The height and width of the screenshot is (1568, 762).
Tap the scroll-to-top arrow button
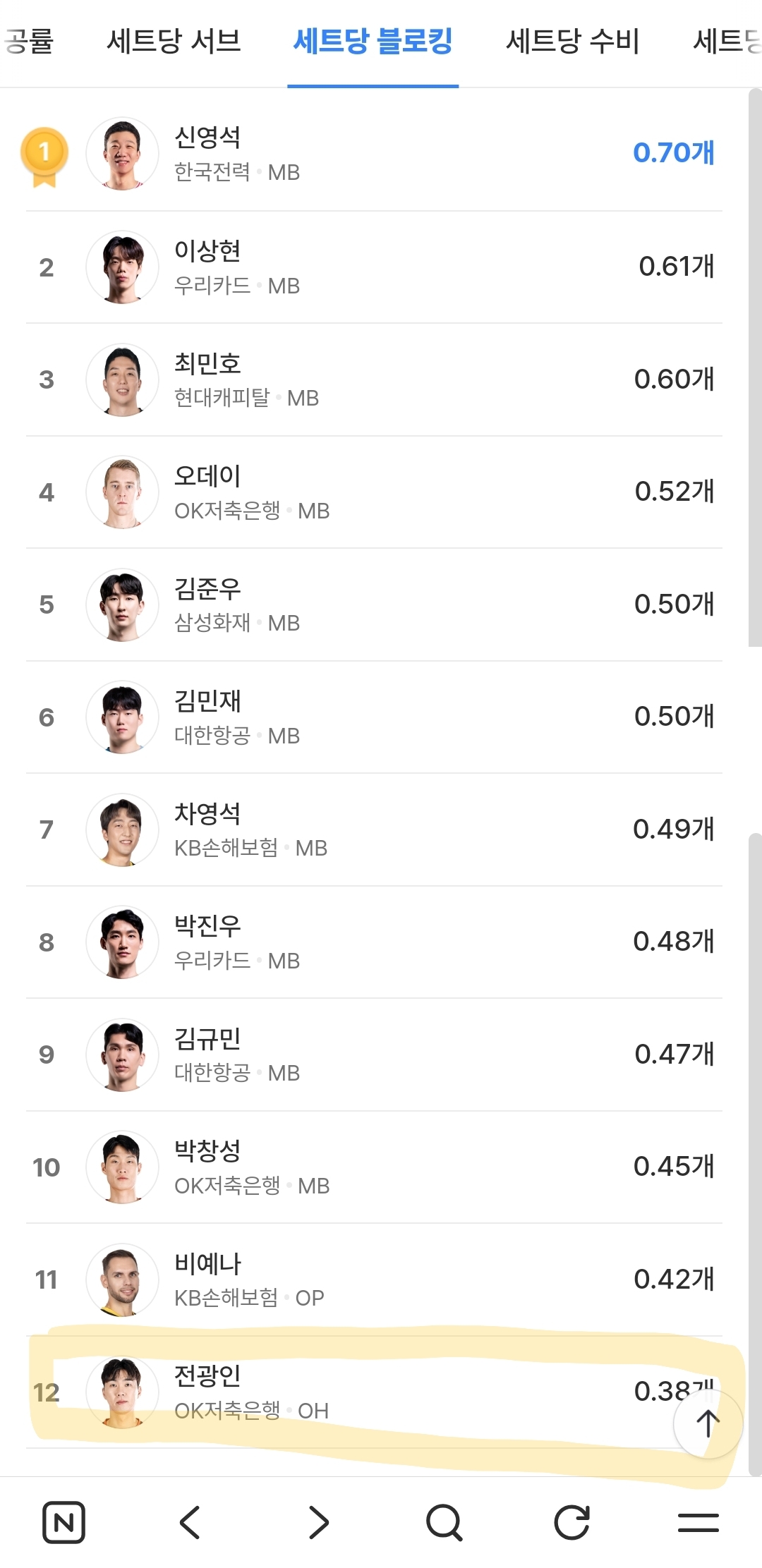tap(708, 1423)
